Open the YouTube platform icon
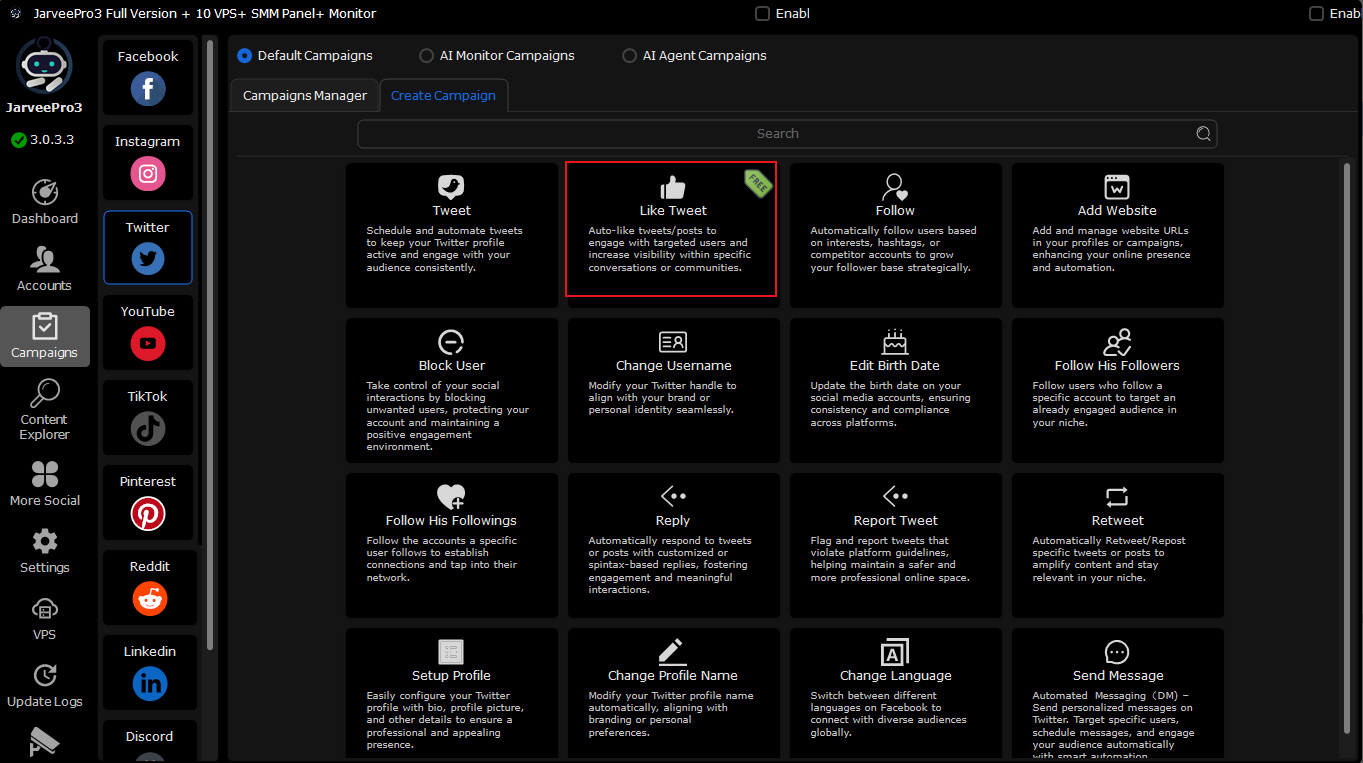The image size is (1363, 763). tap(148, 343)
